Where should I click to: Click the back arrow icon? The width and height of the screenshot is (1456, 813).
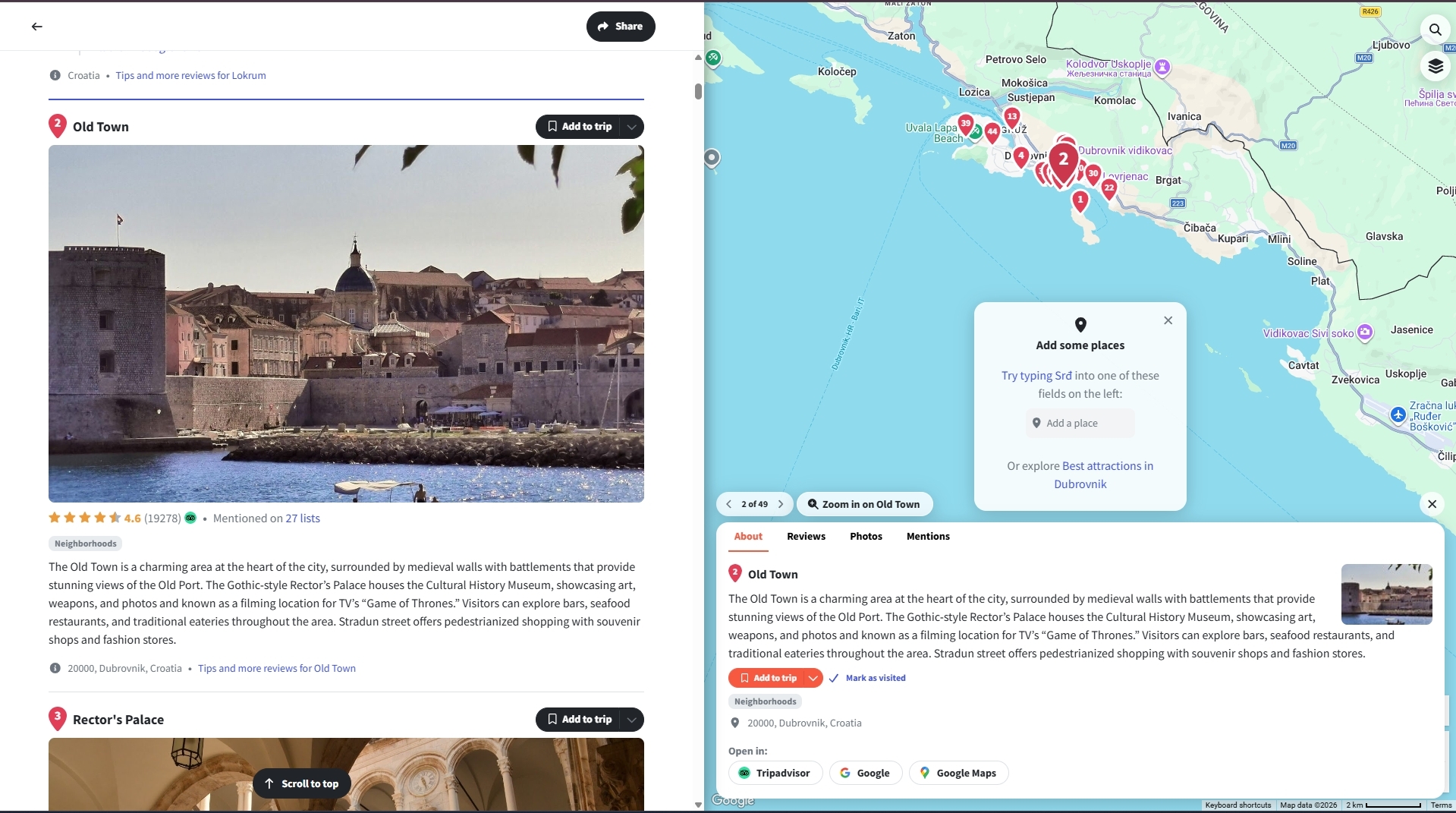click(x=36, y=27)
